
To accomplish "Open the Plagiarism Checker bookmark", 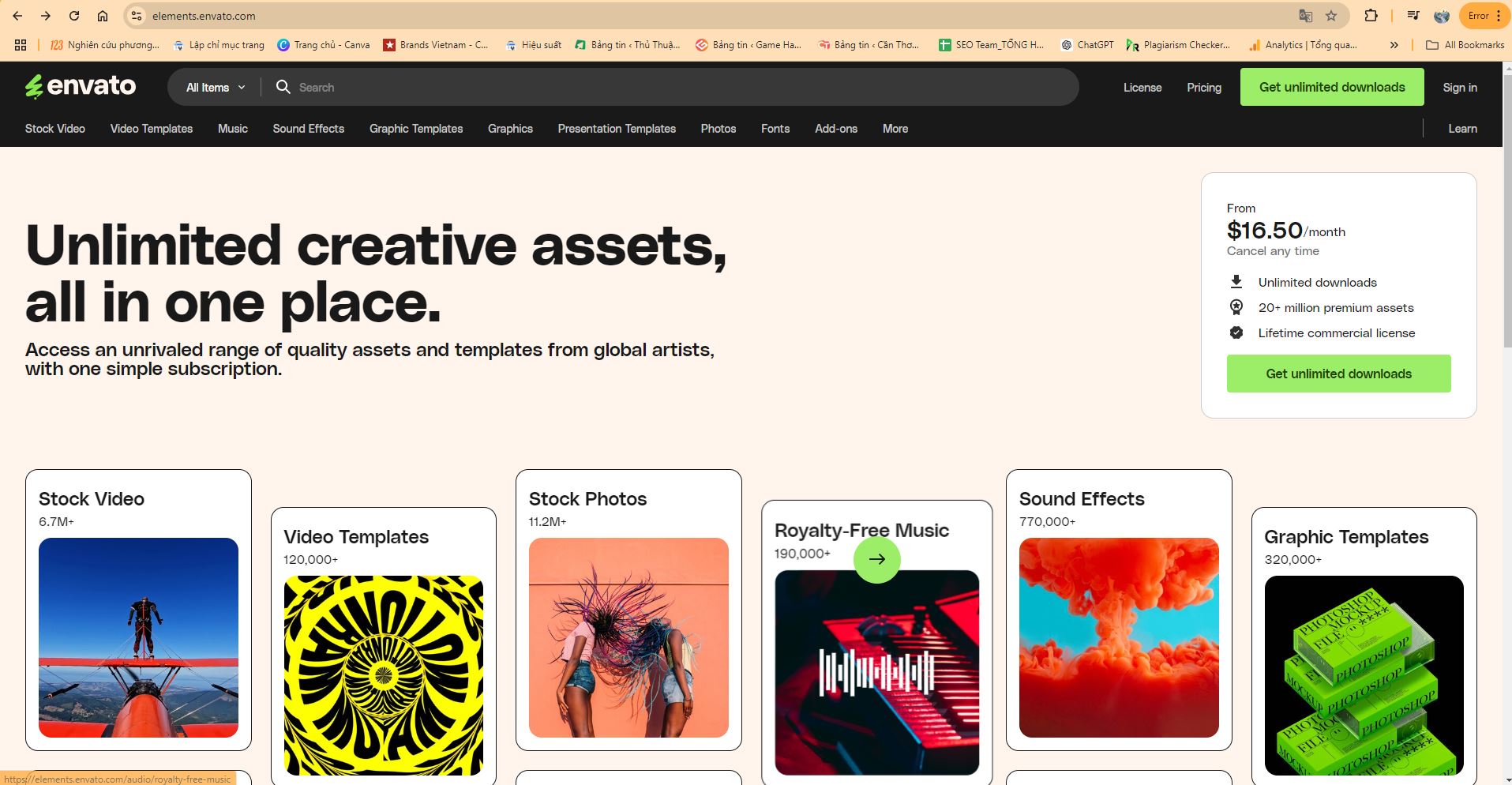I will (1178, 45).
